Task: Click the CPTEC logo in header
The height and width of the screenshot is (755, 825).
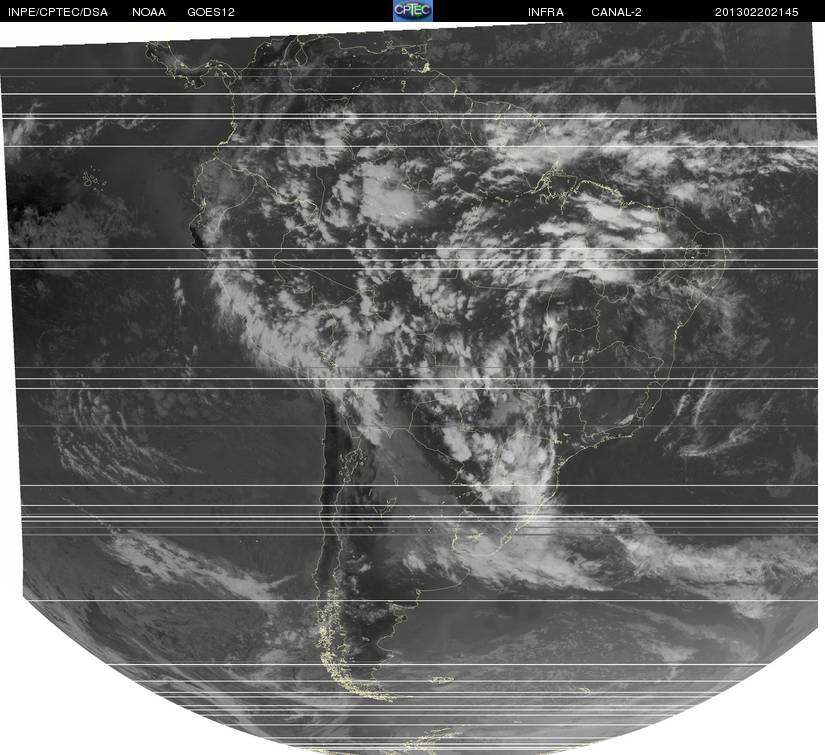Action: [412, 11]
